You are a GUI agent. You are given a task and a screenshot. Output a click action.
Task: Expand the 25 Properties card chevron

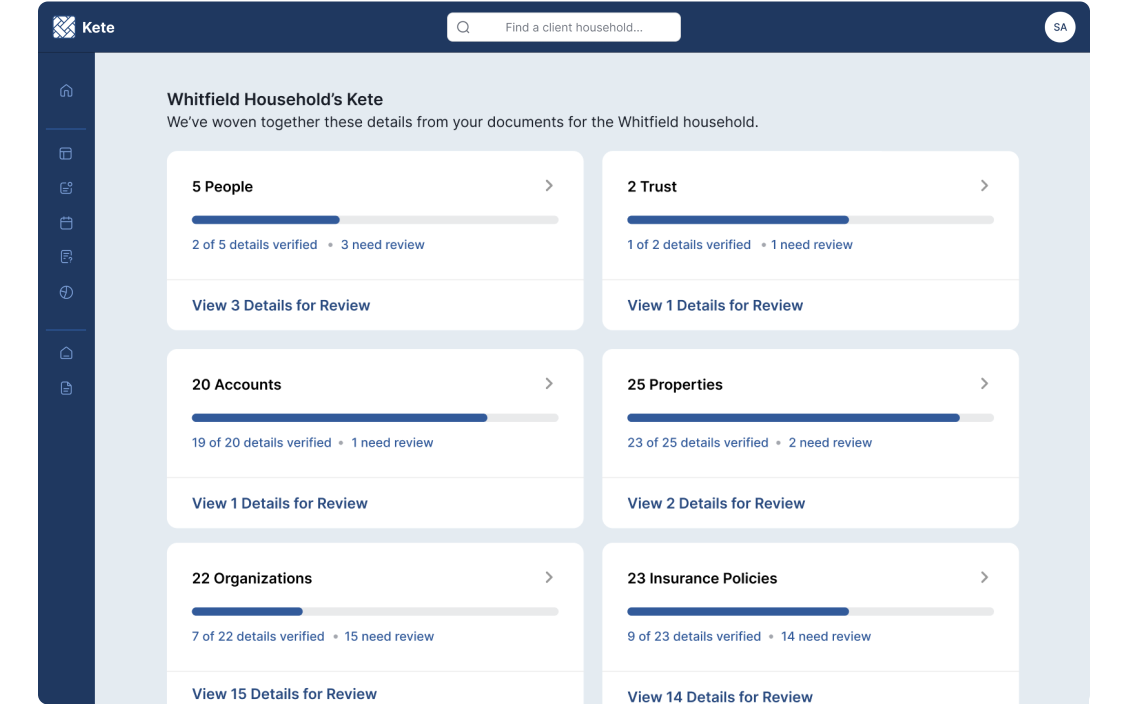coord(984,383)
